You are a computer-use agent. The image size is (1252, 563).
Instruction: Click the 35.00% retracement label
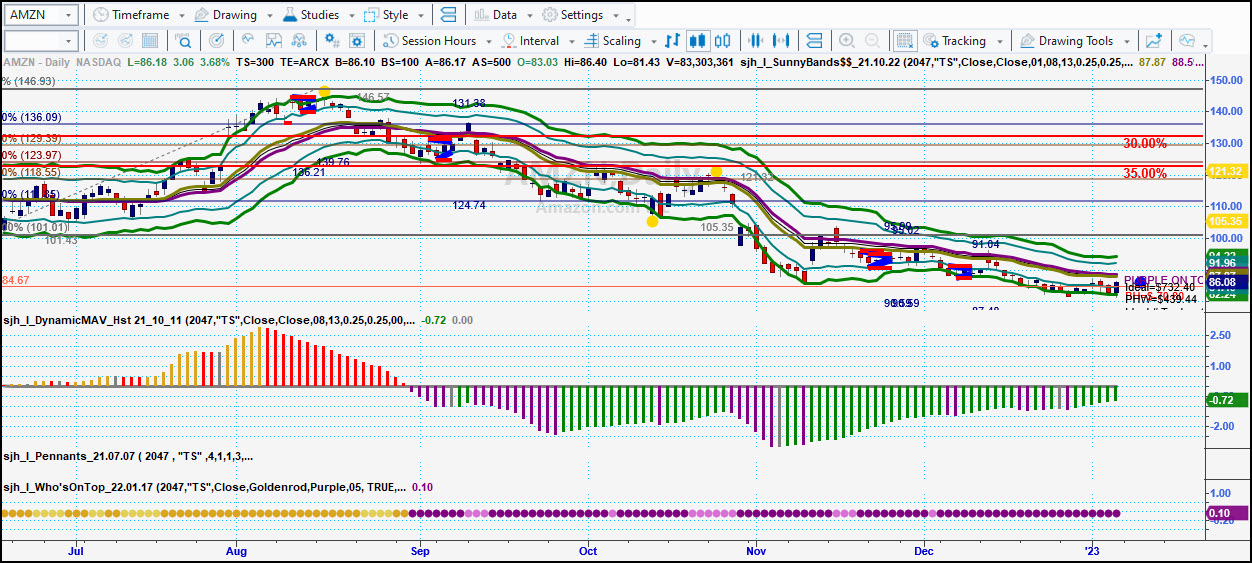point(1144,173)
